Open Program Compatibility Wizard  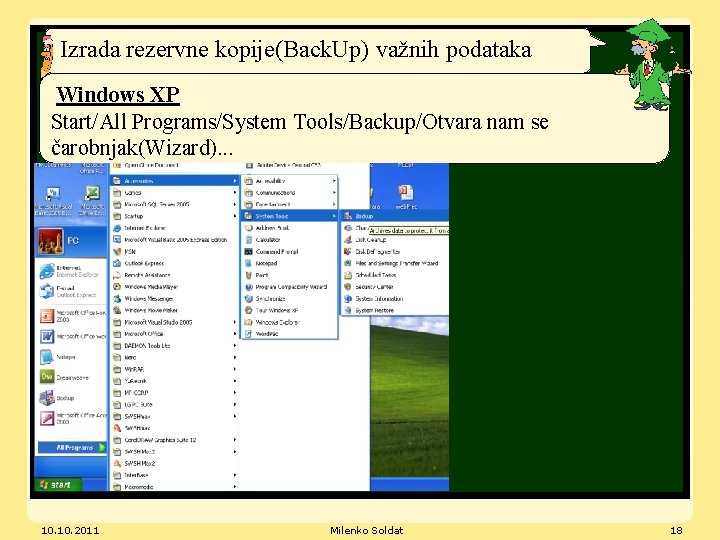290,287
